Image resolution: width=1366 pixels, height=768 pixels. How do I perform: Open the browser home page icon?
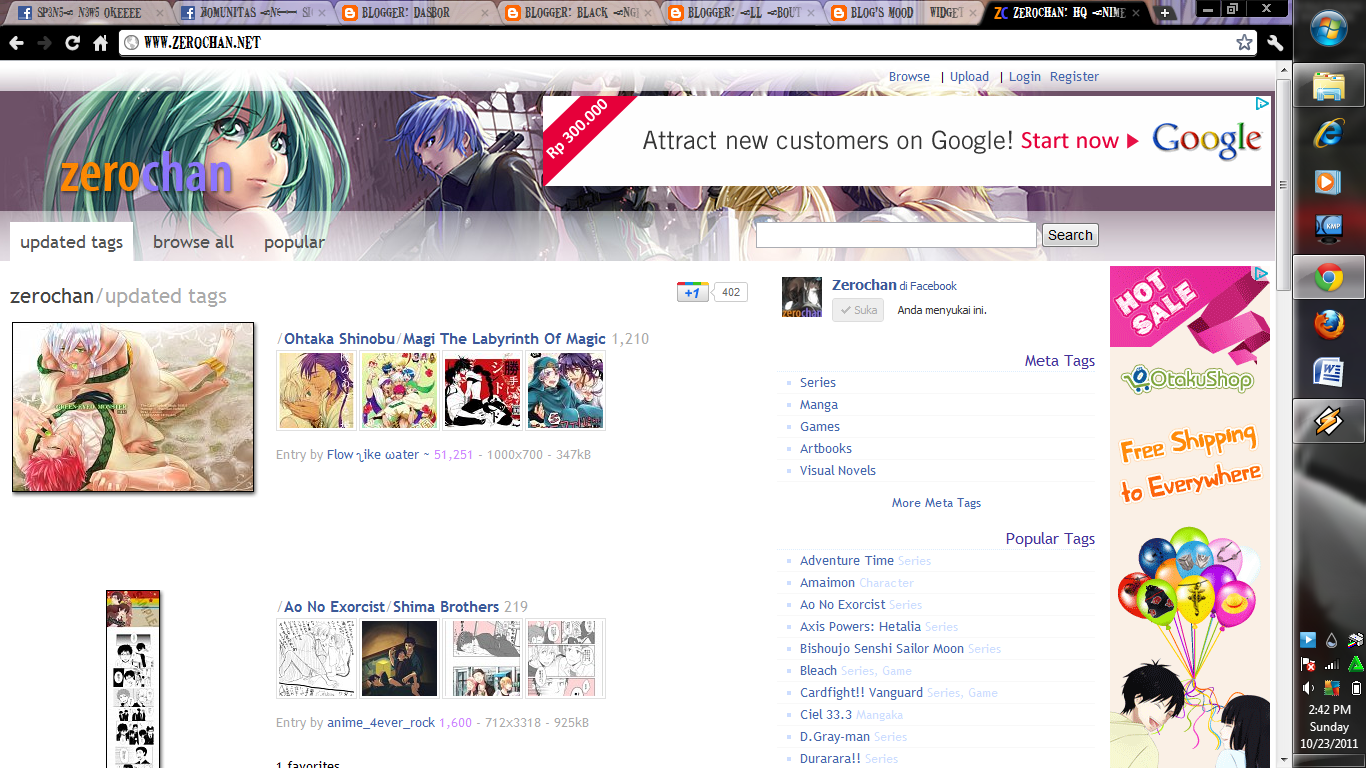point(100,43)
